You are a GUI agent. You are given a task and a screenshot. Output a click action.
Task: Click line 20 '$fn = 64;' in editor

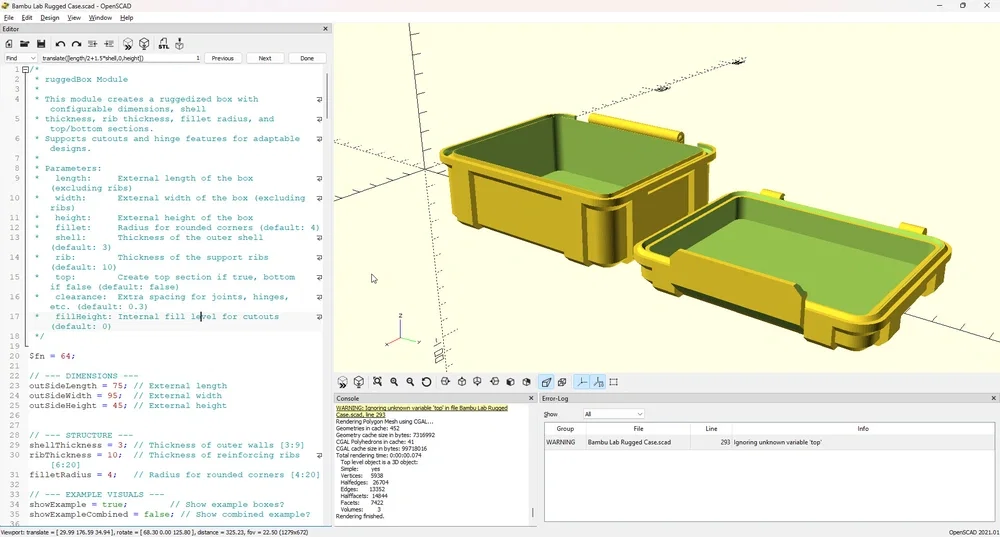click(x=52, y=356)
